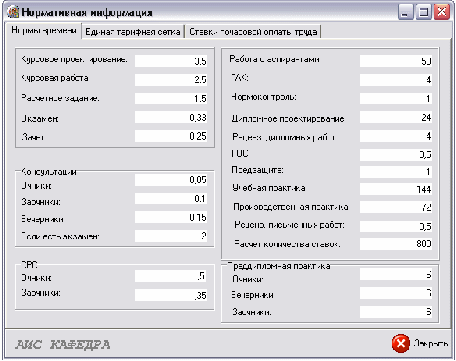This screenshot has height=361, width=456.
Task: Click the Курсовое проектирование field with 0,5
Action: click(171, 61)
